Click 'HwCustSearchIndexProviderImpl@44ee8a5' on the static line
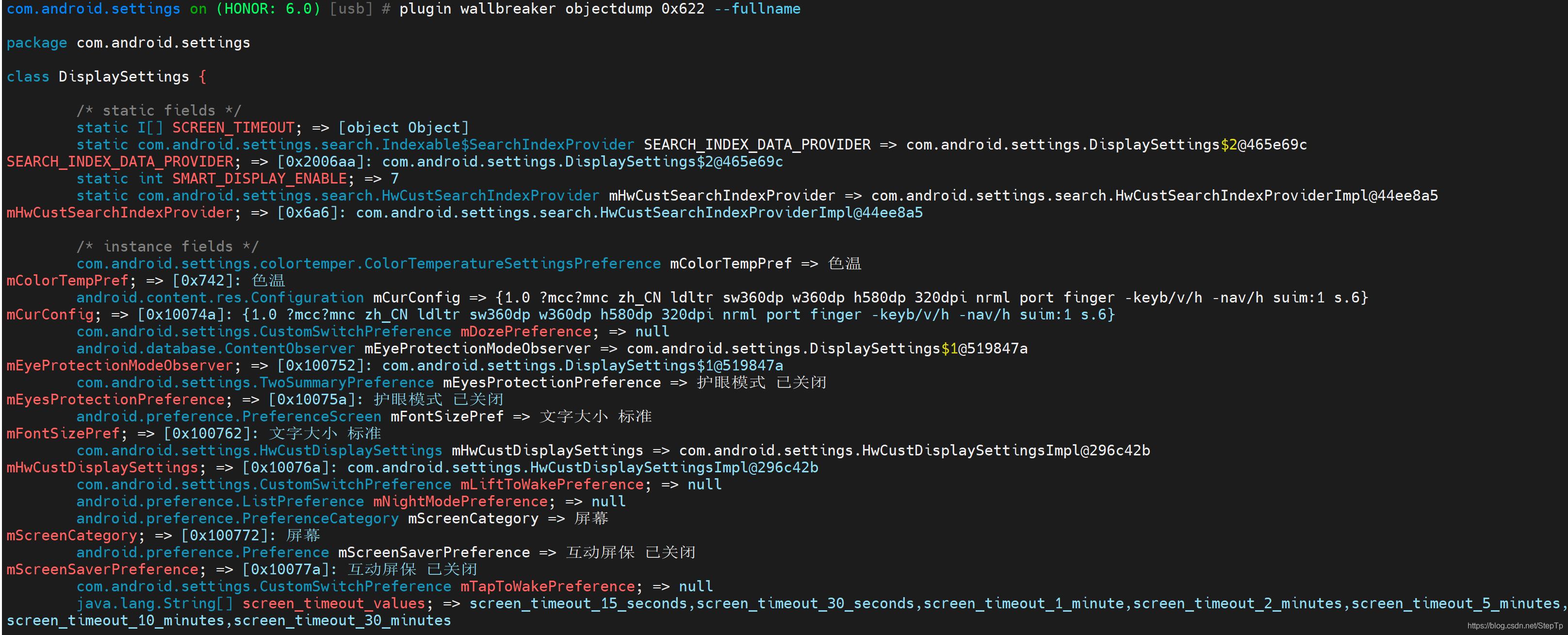 (x=1276, y=196)
